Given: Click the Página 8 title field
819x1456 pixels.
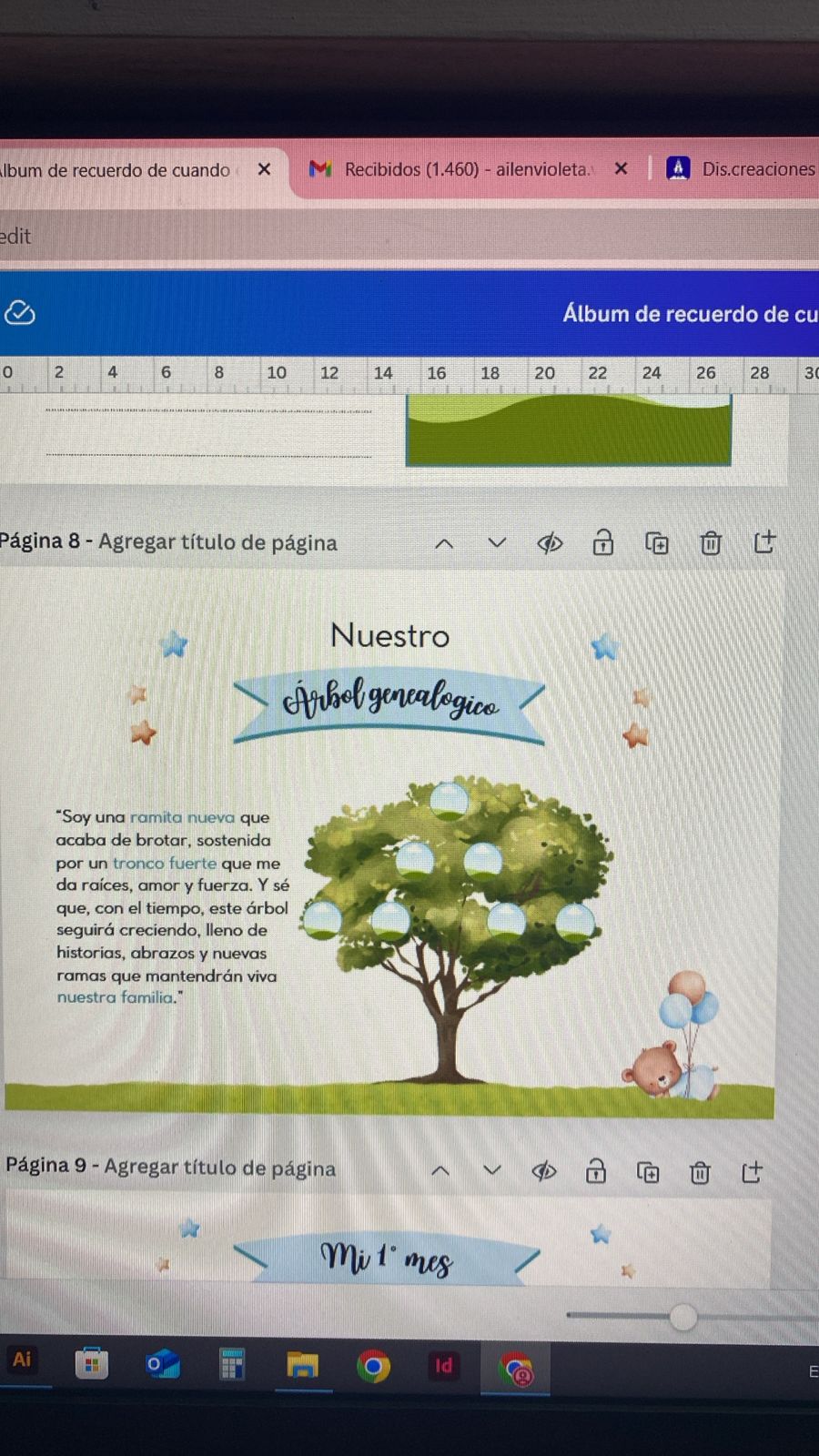Looking at the screenshot, I should tap(217, 542).
